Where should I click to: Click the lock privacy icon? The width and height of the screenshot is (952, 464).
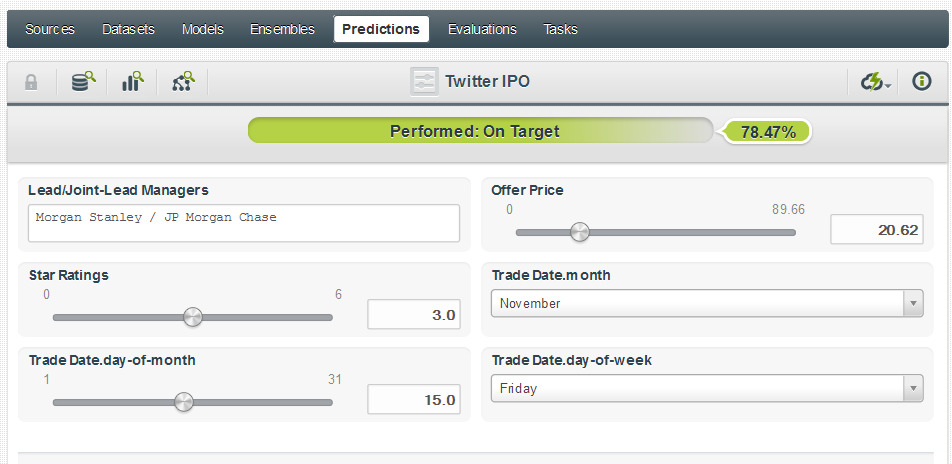pyautogui.click(x=31, y=82)
